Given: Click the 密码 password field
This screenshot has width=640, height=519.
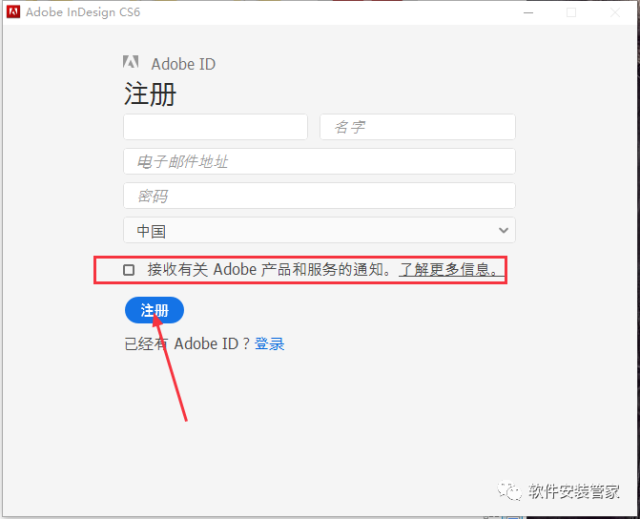Looking at the screenshot, I should pos(319,196).
